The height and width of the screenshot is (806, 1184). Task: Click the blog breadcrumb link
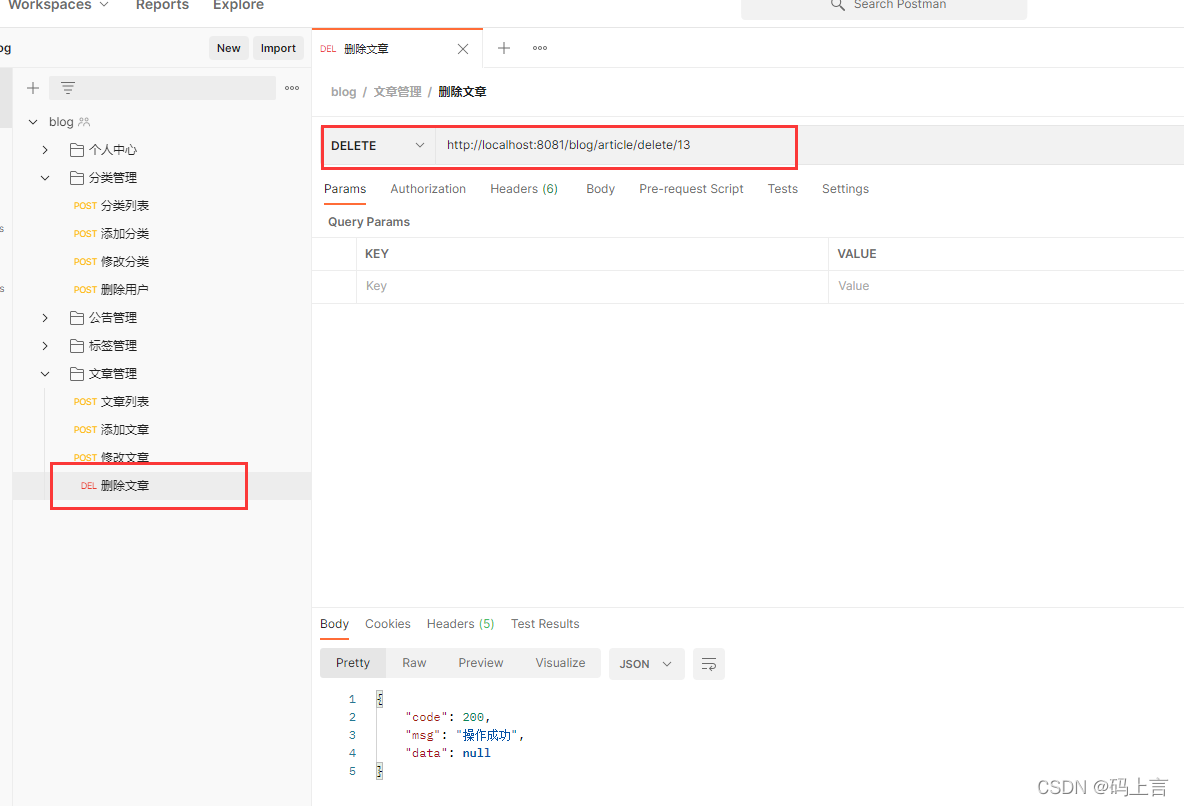pos(344,92)
